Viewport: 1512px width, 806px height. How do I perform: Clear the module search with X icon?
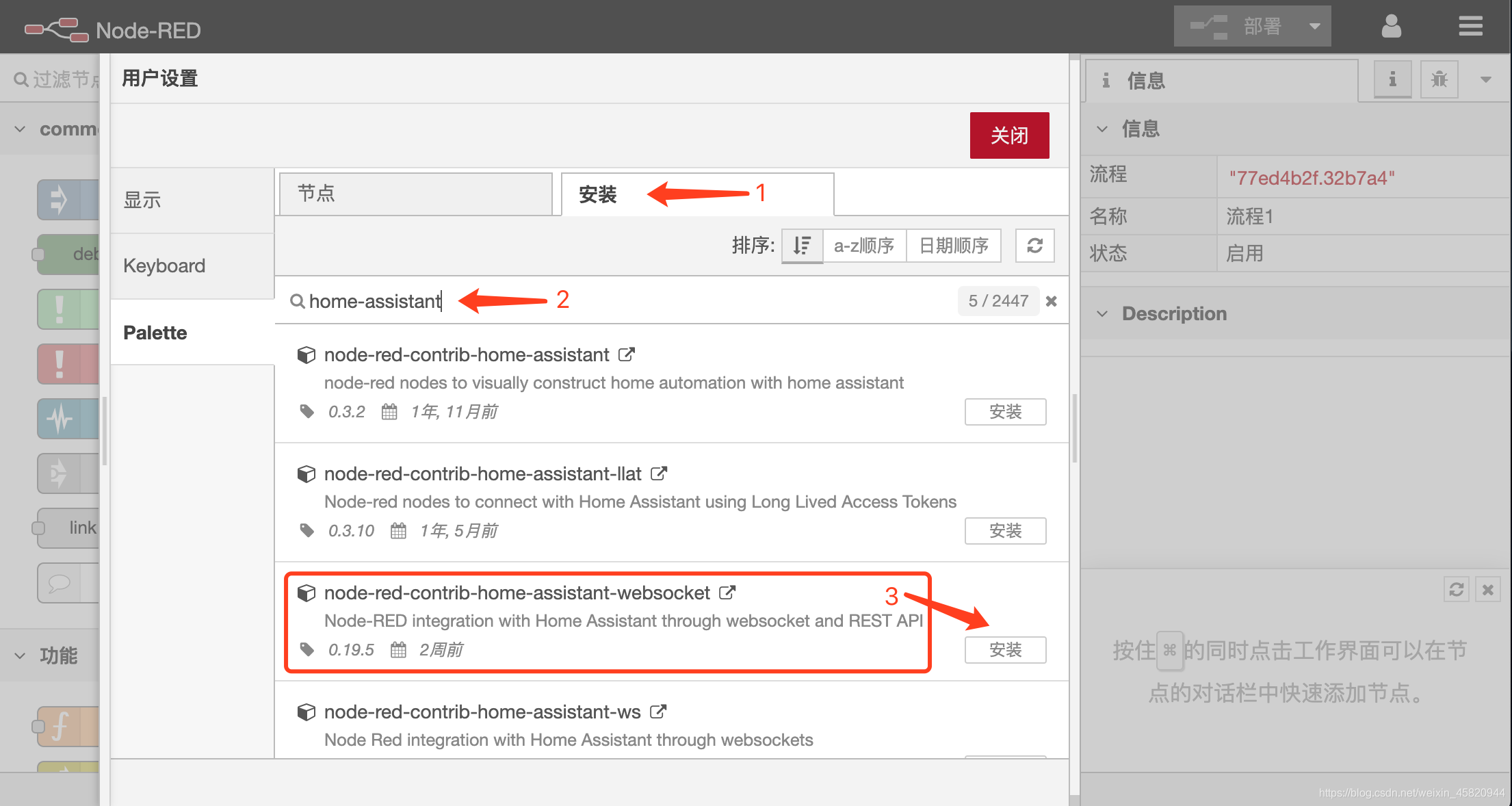point(1052,301)
